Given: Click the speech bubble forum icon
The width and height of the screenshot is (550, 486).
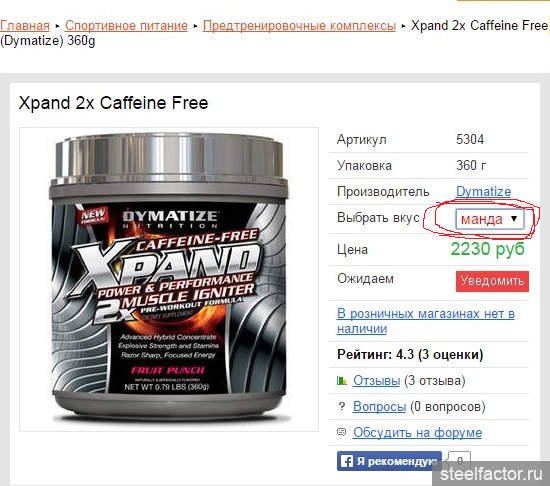Looking at the screenshot, I should point(341,432).
